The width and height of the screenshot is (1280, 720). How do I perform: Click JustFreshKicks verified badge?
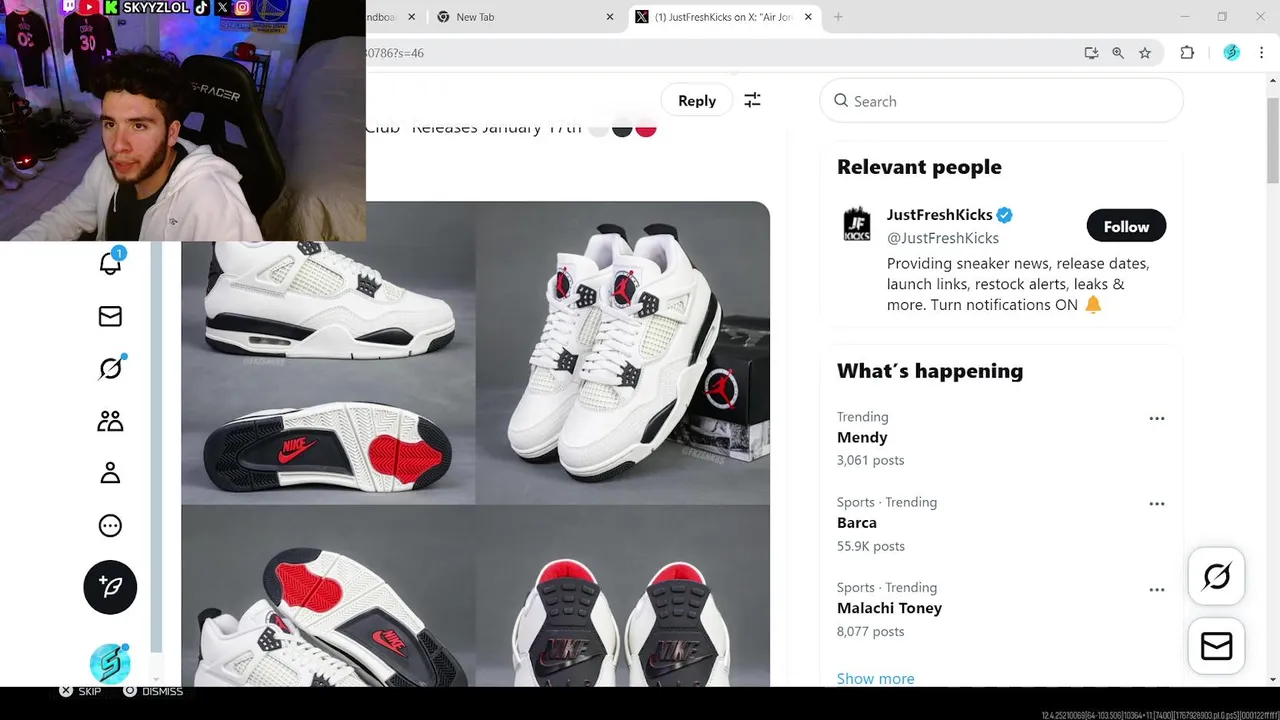[x=1004, y=215]
